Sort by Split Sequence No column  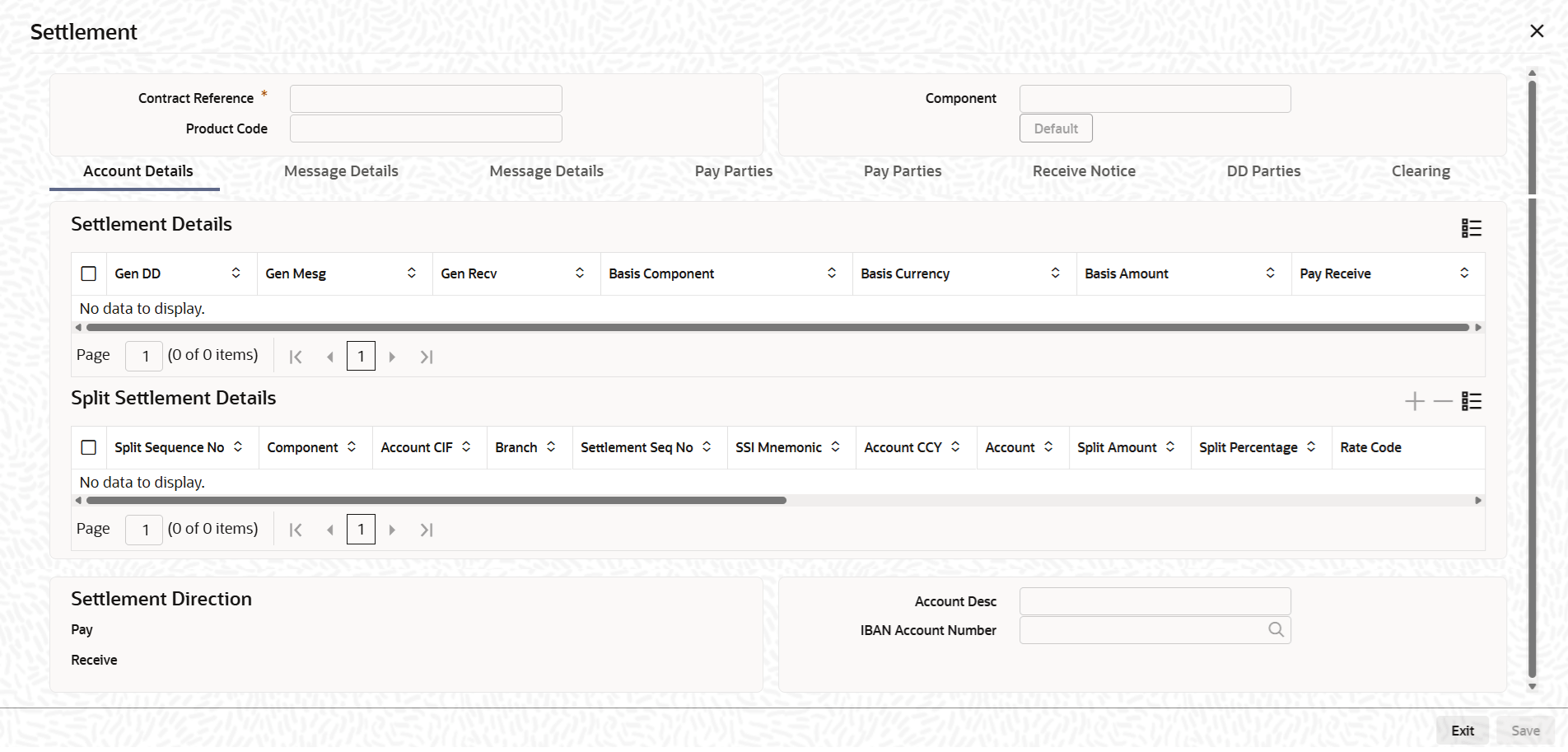[x=238, y=446]
